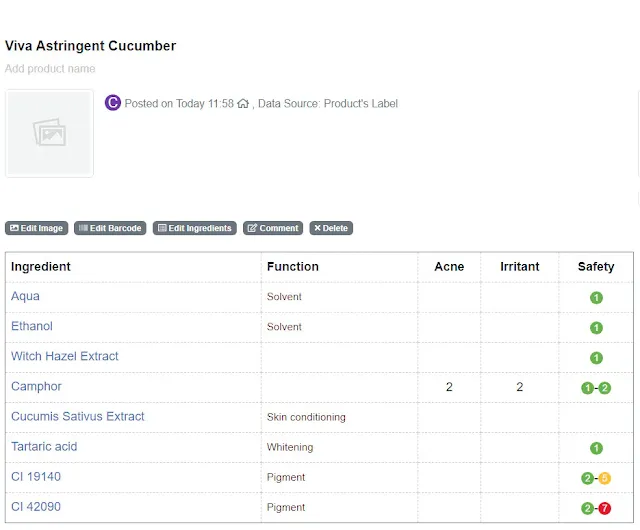Click the Viva Astringent Cucumber title
The height and width of the screenshot is (530, 640).
(90, 46)
